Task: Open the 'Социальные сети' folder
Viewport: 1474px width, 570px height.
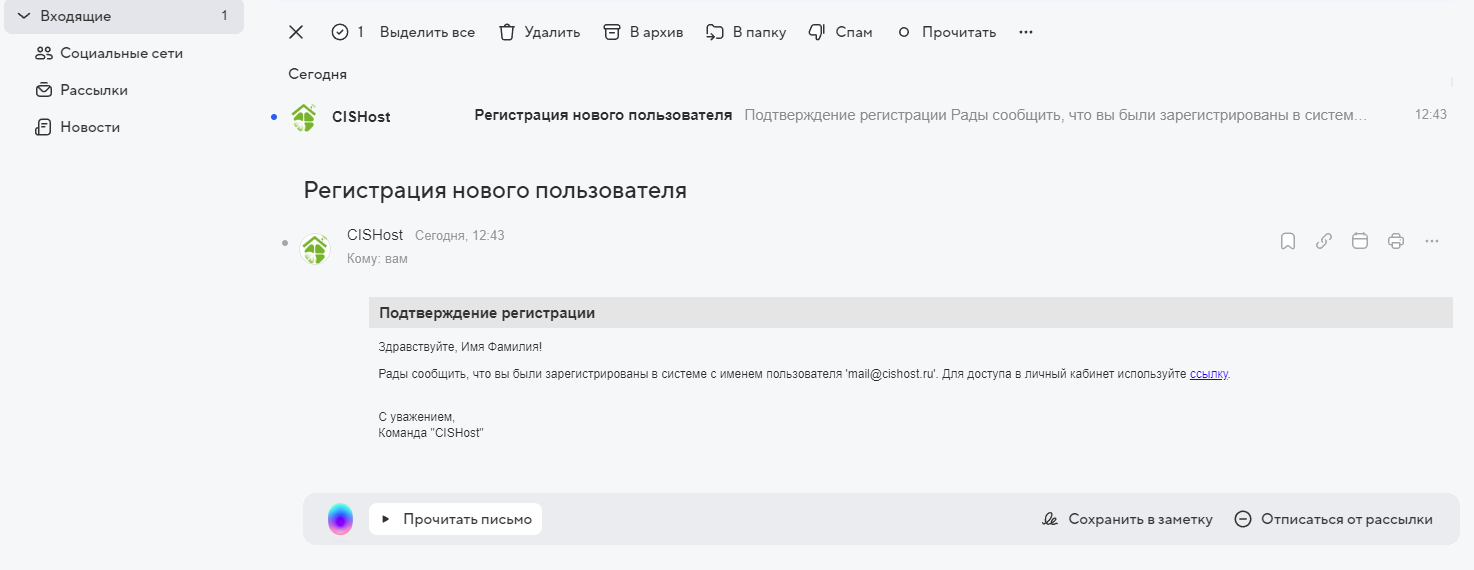Action: 121,53
